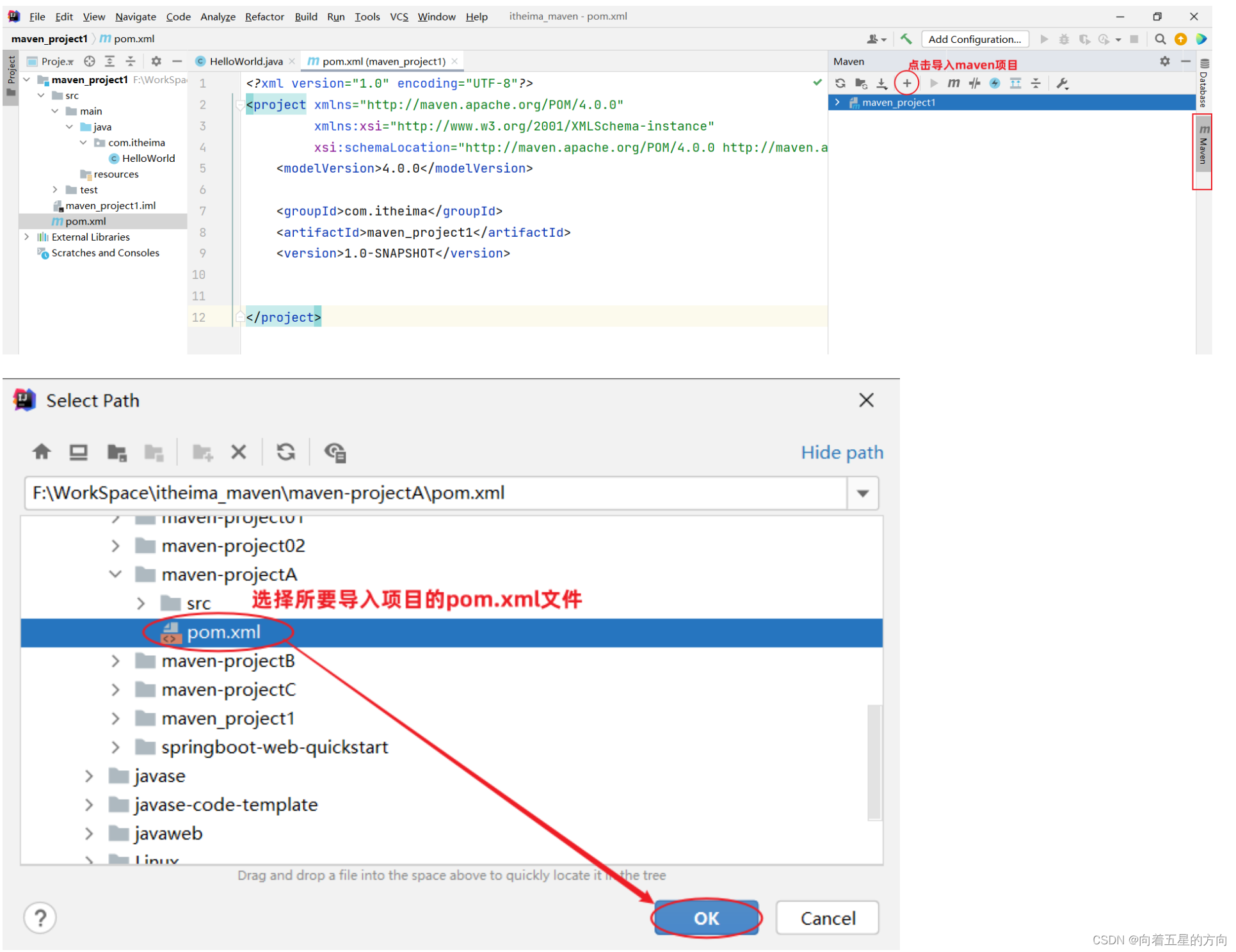The height and width of the screenshot is (952, 1236).
Task: Open help question mark button
Action: (x=40, y=919)
